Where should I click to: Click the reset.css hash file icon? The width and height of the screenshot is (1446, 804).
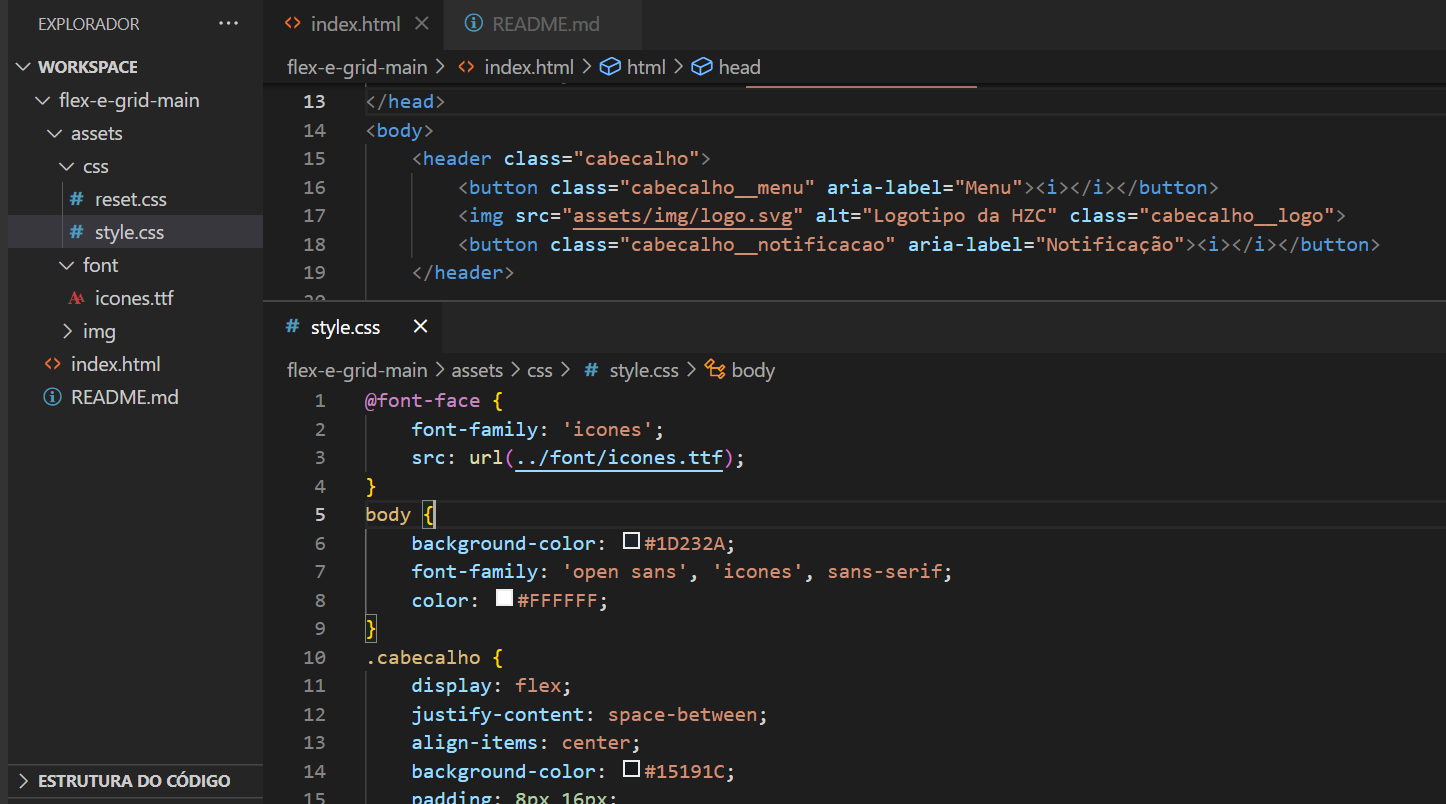tap(77, 199)
